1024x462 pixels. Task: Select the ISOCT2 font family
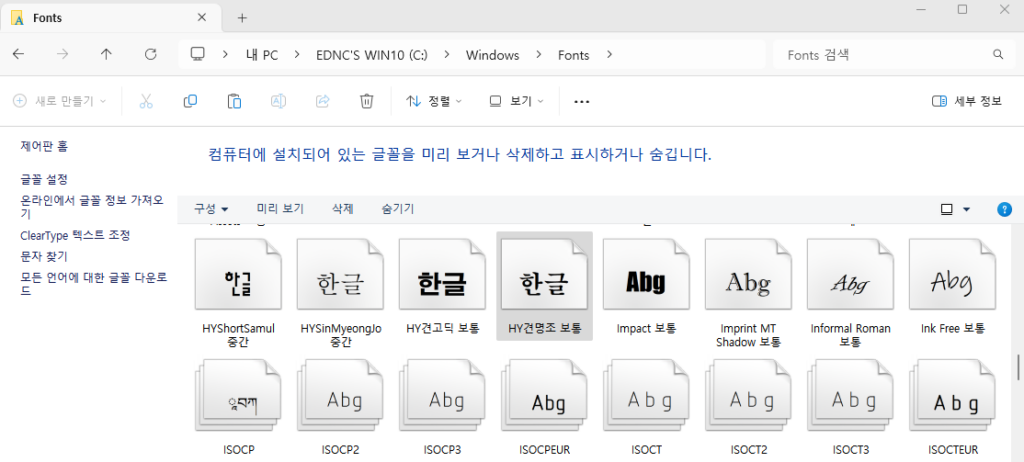tap(748, 405)
